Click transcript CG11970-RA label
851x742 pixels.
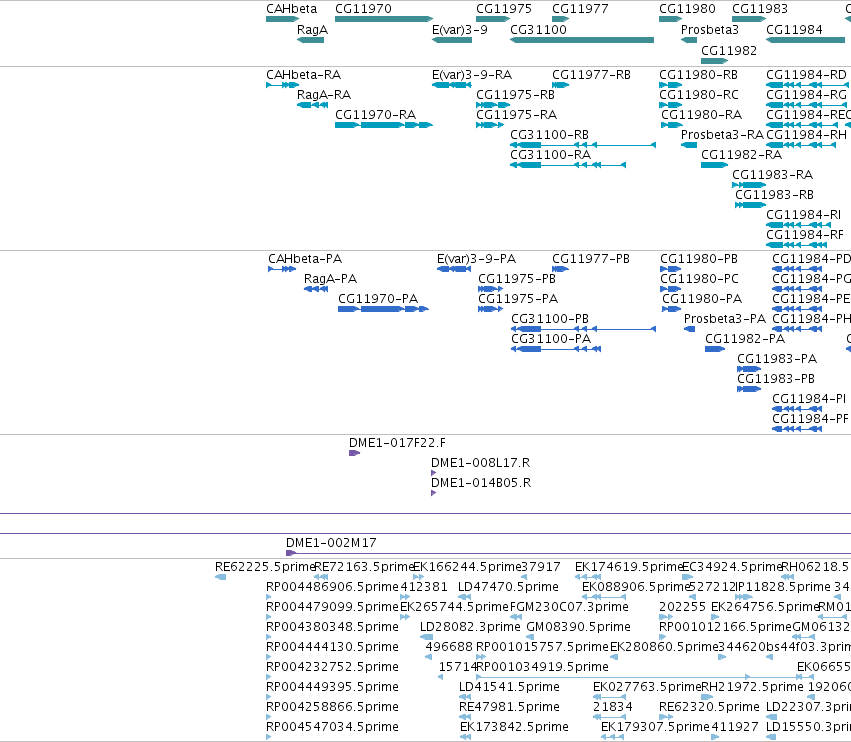(376, 115)
